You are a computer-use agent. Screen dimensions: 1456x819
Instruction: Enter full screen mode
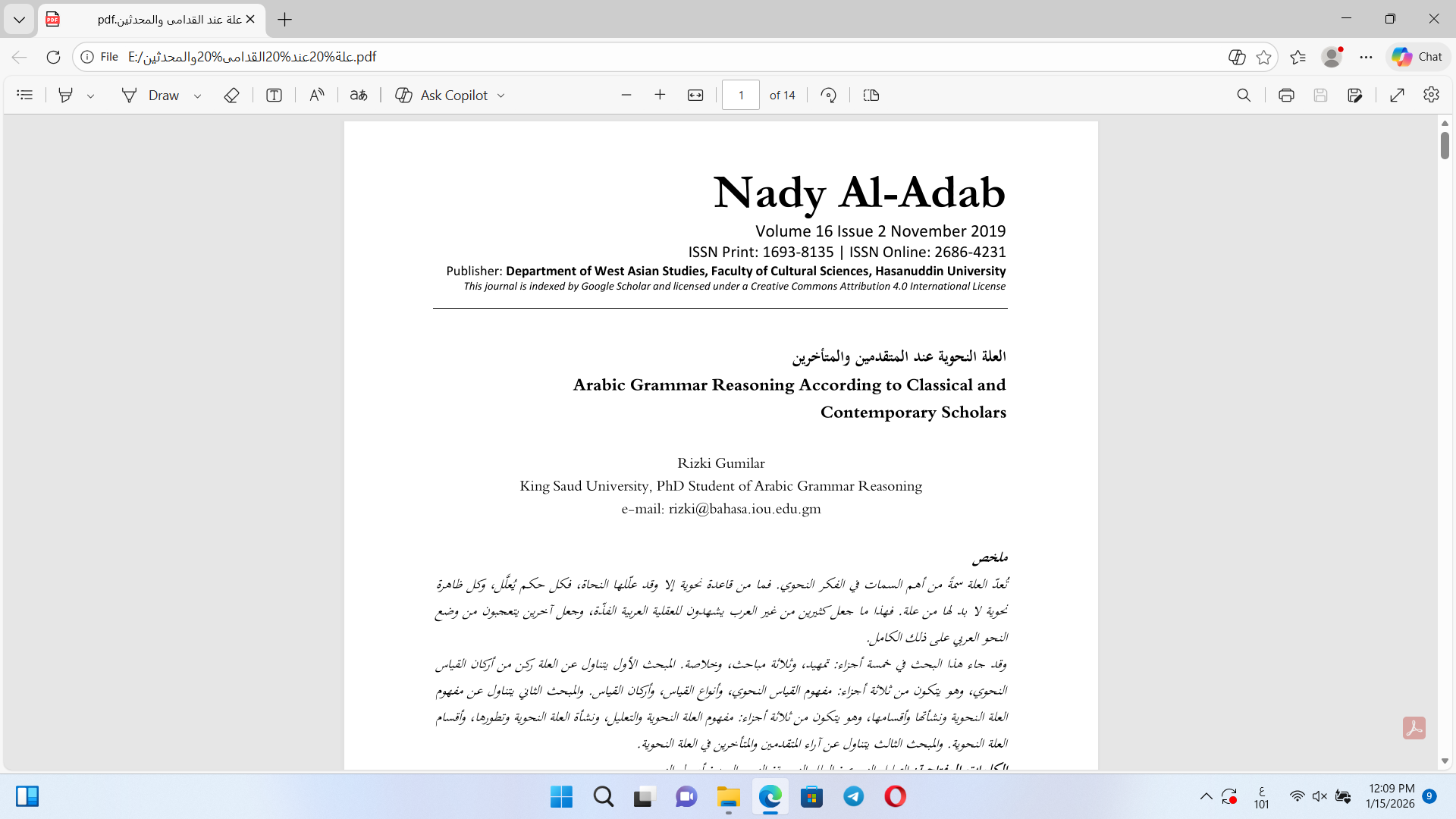coord(1398,95)
